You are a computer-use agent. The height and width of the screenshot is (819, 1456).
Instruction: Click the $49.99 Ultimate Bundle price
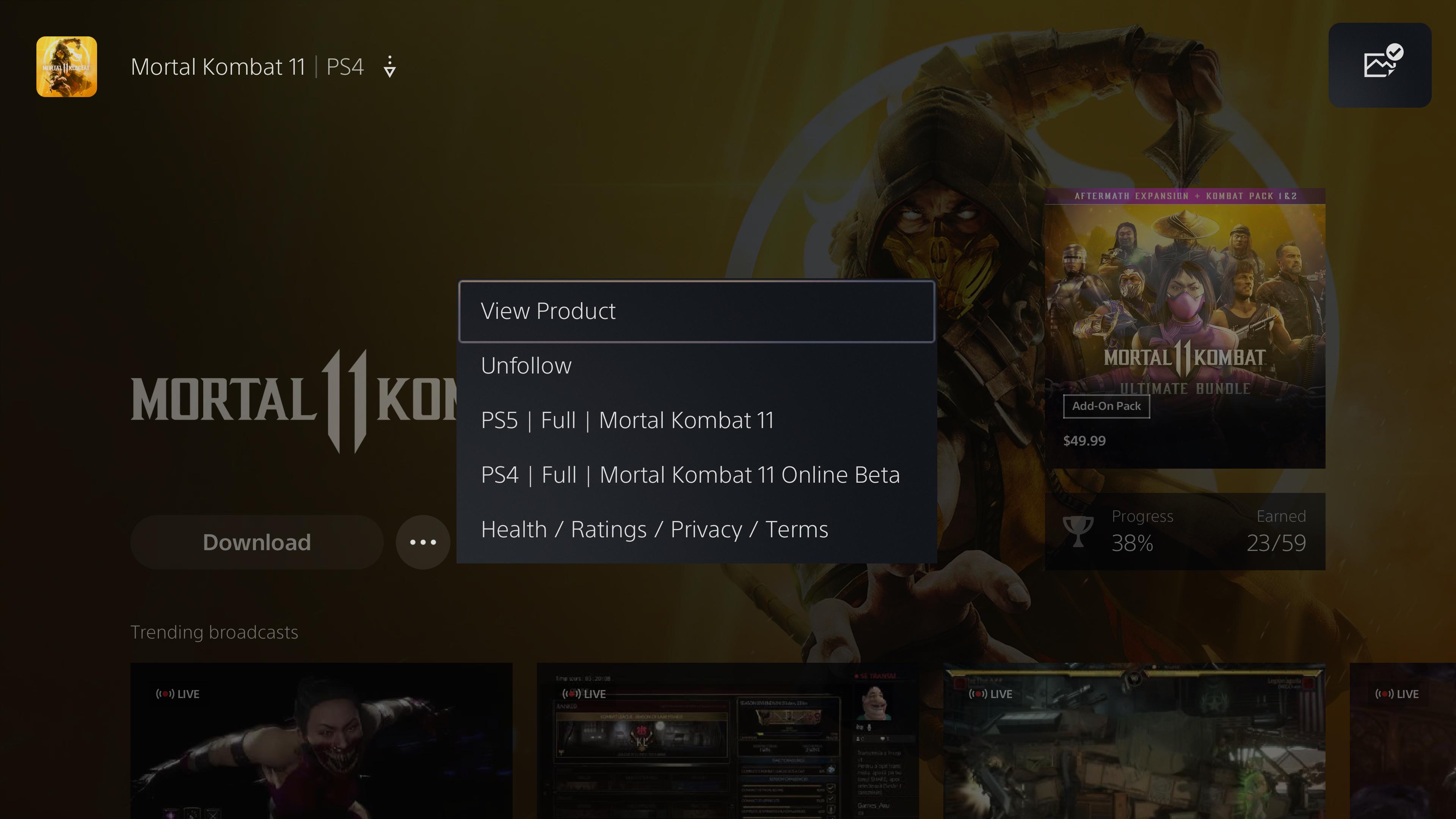coord(1085,440)
